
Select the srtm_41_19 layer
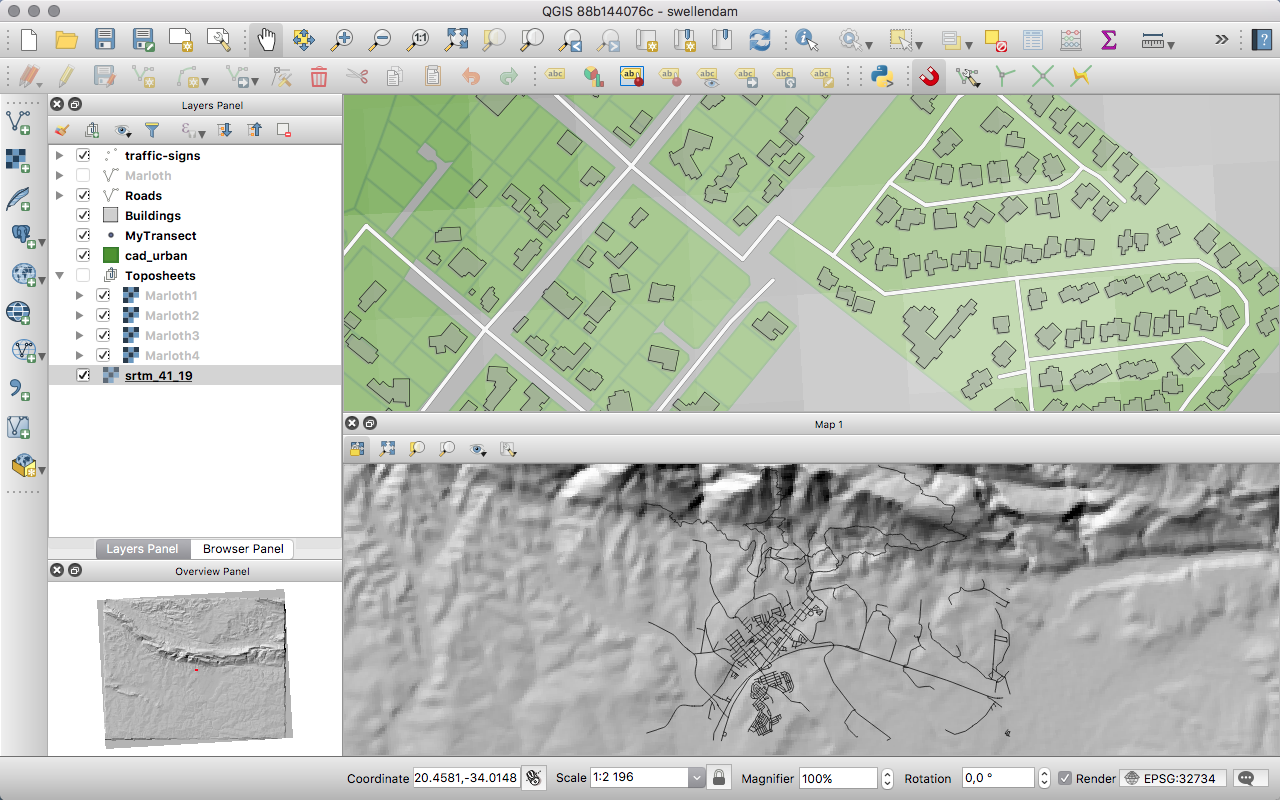point(159,376)
